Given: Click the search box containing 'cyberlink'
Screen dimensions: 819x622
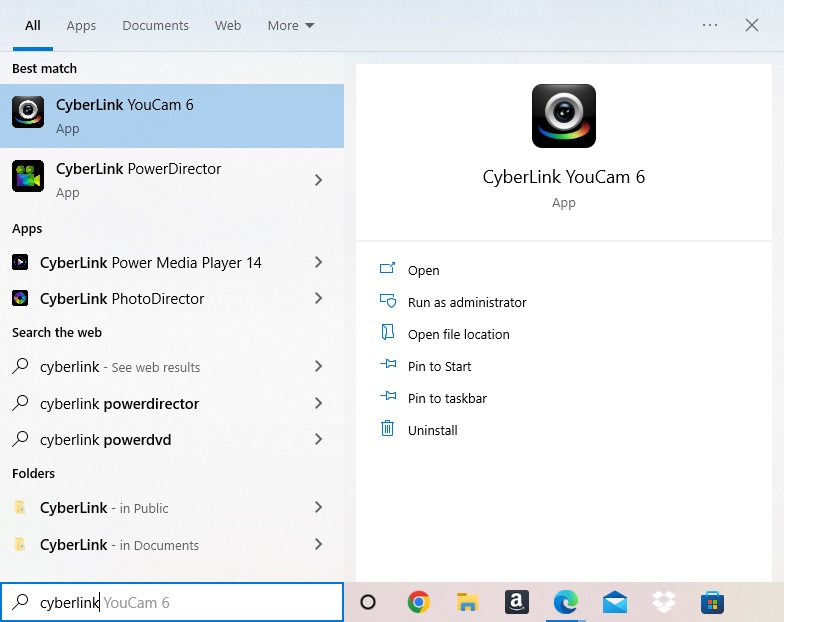Looking at the screenshot, I should (172, 602).
